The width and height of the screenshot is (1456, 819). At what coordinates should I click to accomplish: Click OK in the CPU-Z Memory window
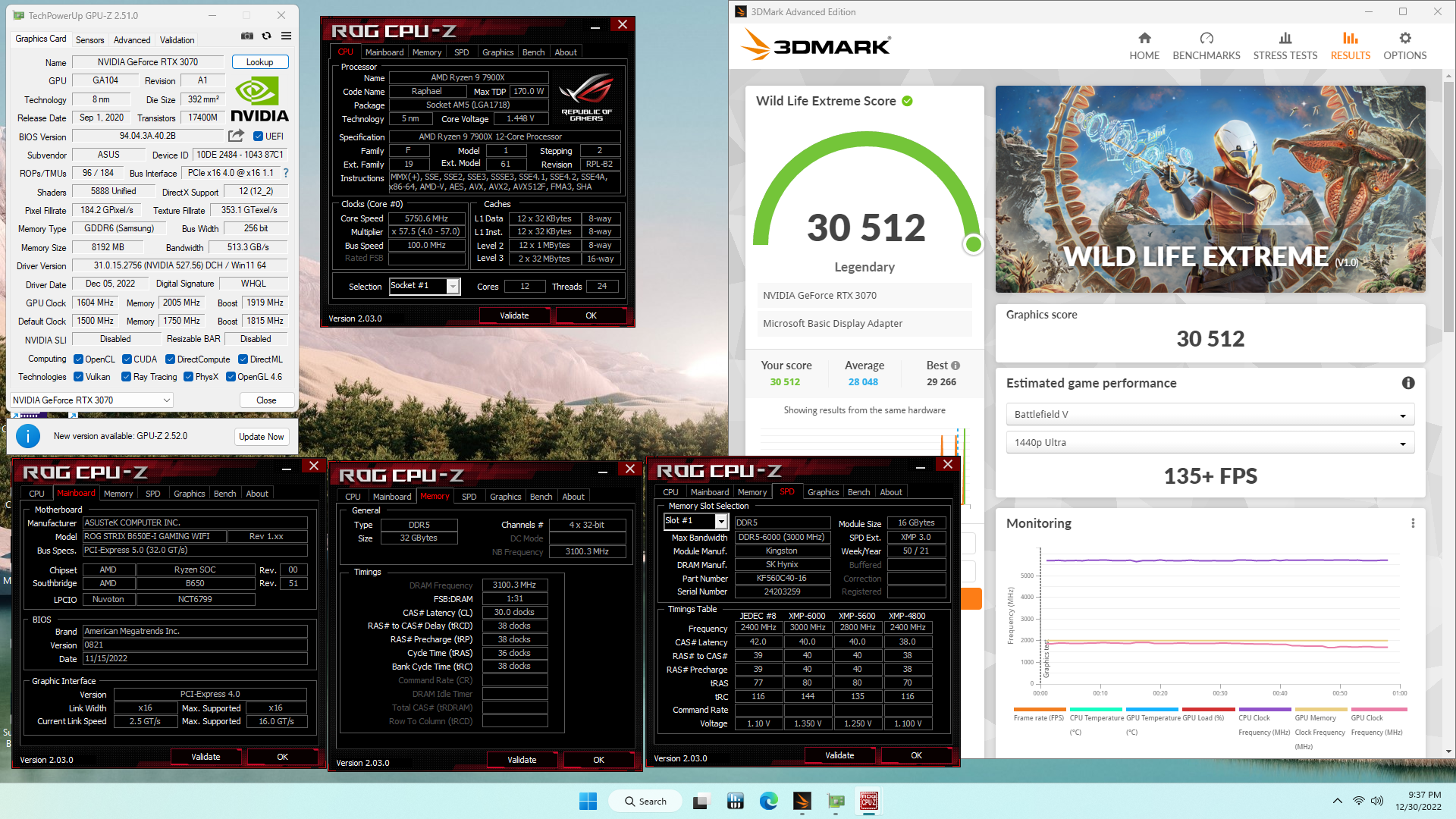tap(598, 760)
